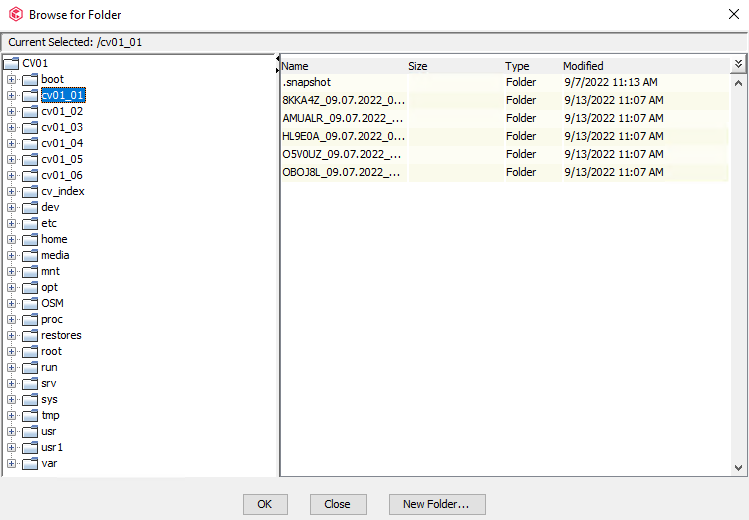
Task: Expand the usr1 folder node
Action: pyautogui.click(x=12, y=447)
